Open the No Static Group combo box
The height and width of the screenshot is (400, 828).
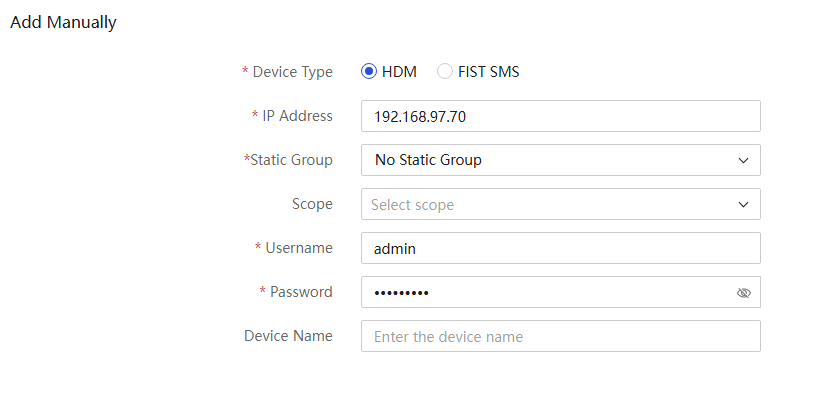point(561,160)
